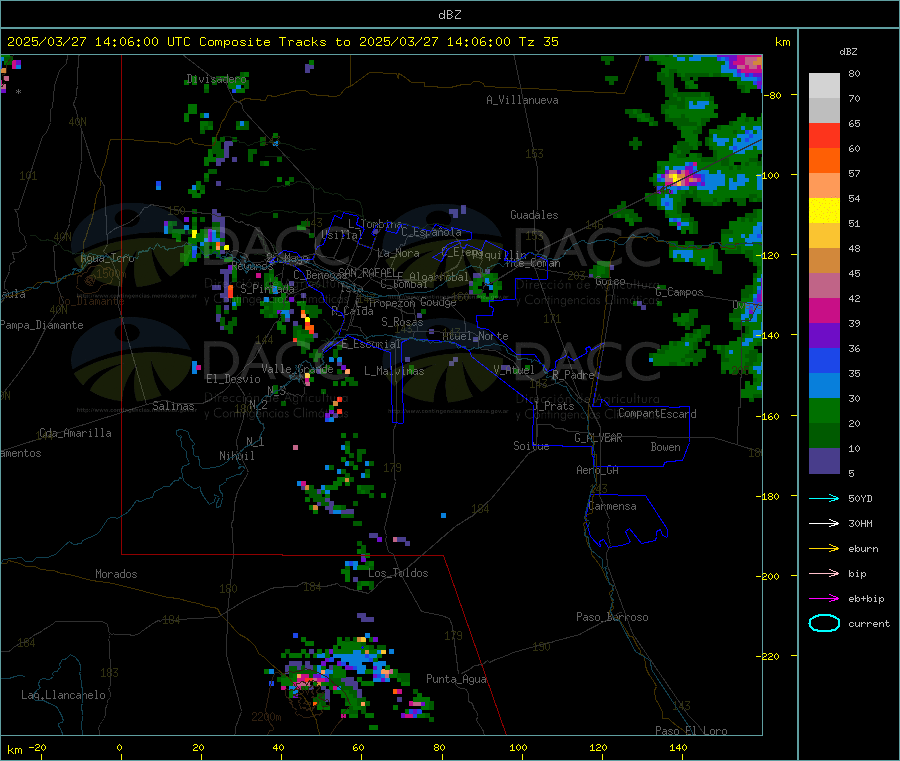Click the dBZ title at top
Screen dimensions: 900x761
pos(449,15)
